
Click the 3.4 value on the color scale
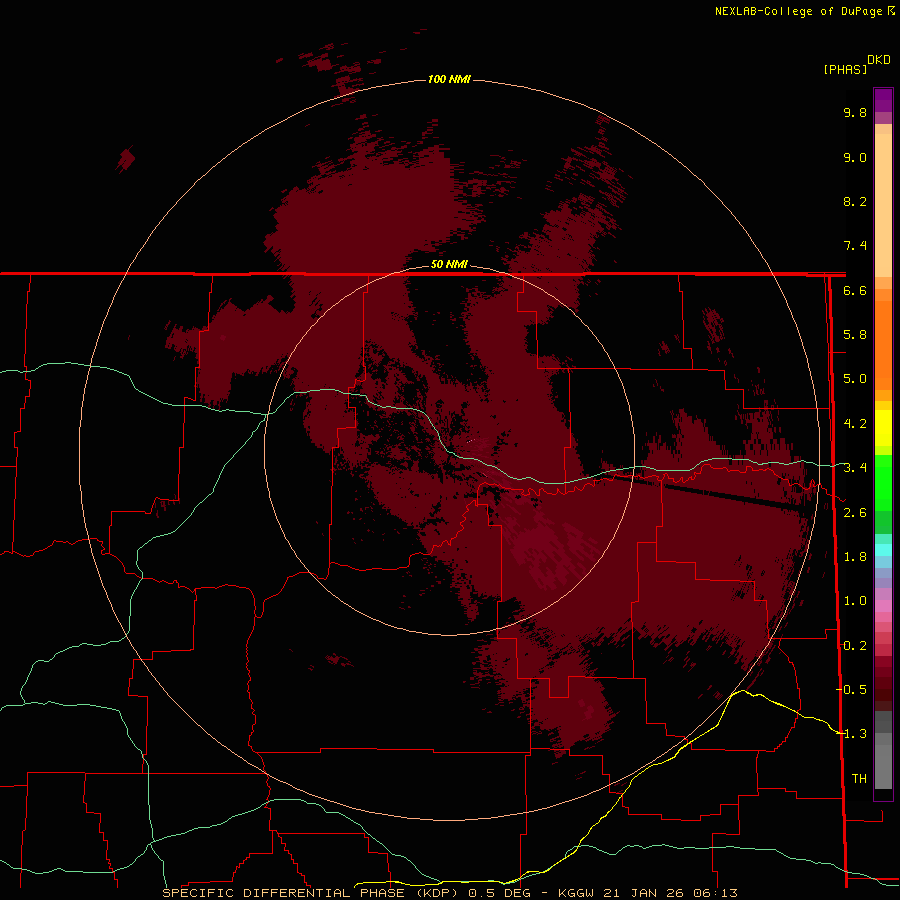(x=855, y=468)
